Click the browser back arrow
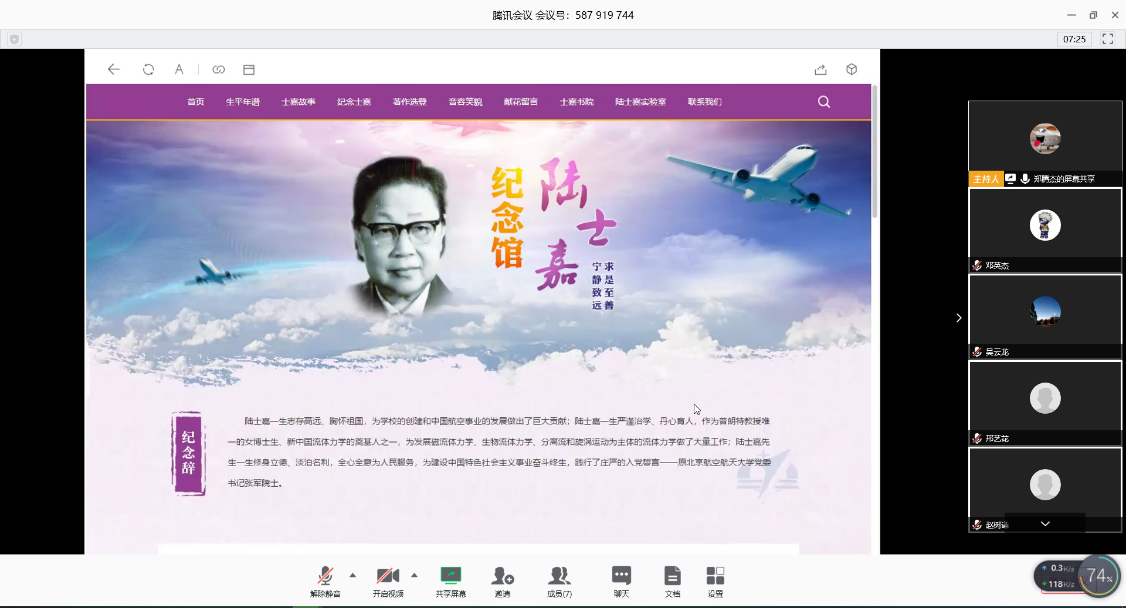 pyautogui.click(x=113, y=70)
